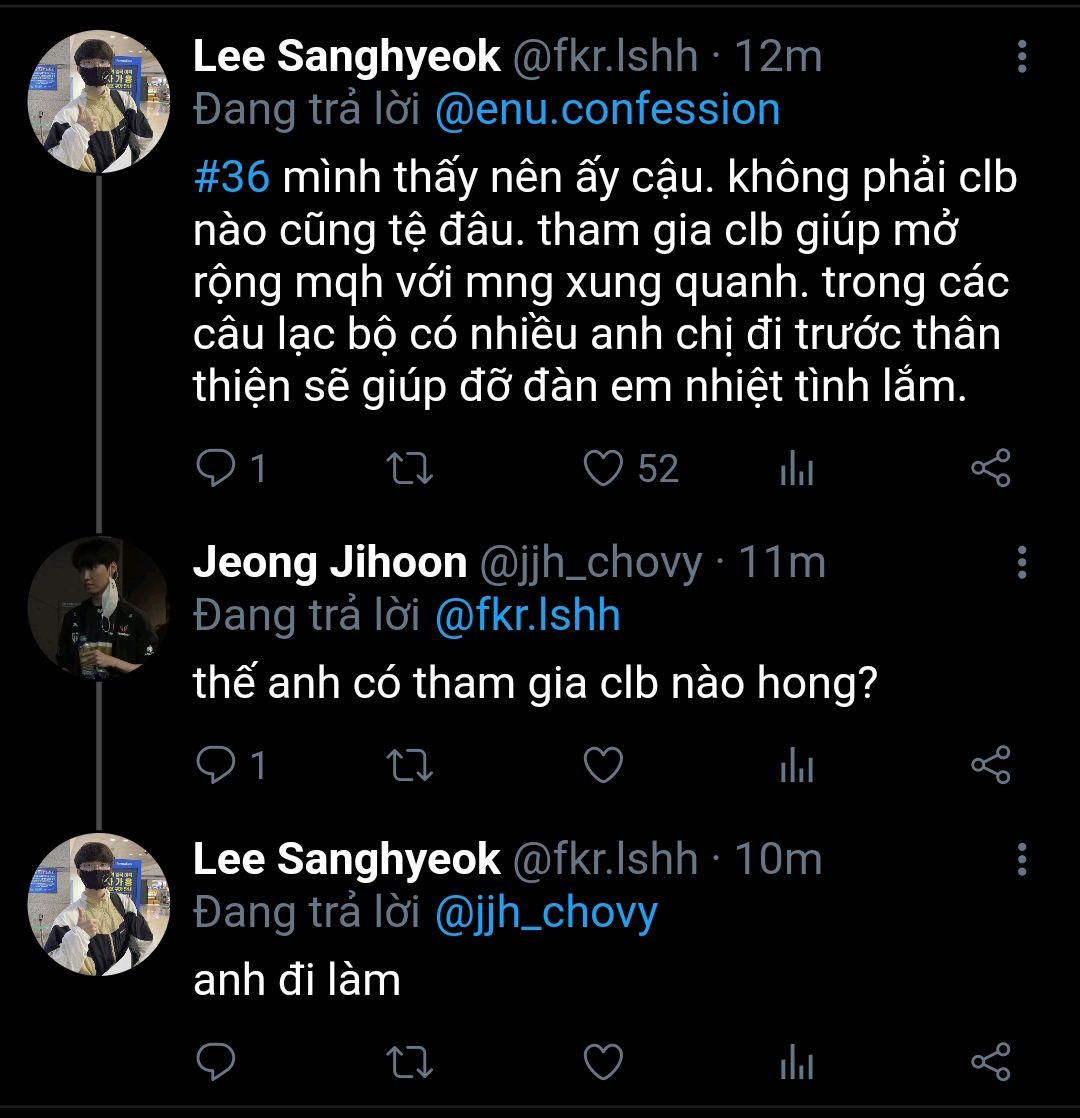Open the #36 hashtag link
Viewport: 1080px width, 1118px height.
[x=230, y=178]
